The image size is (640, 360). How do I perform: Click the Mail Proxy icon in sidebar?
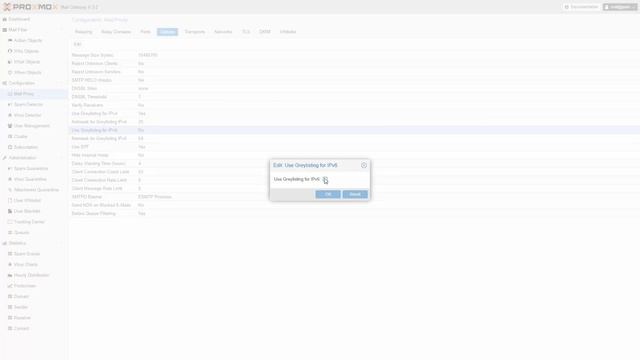tap(10, 94)
